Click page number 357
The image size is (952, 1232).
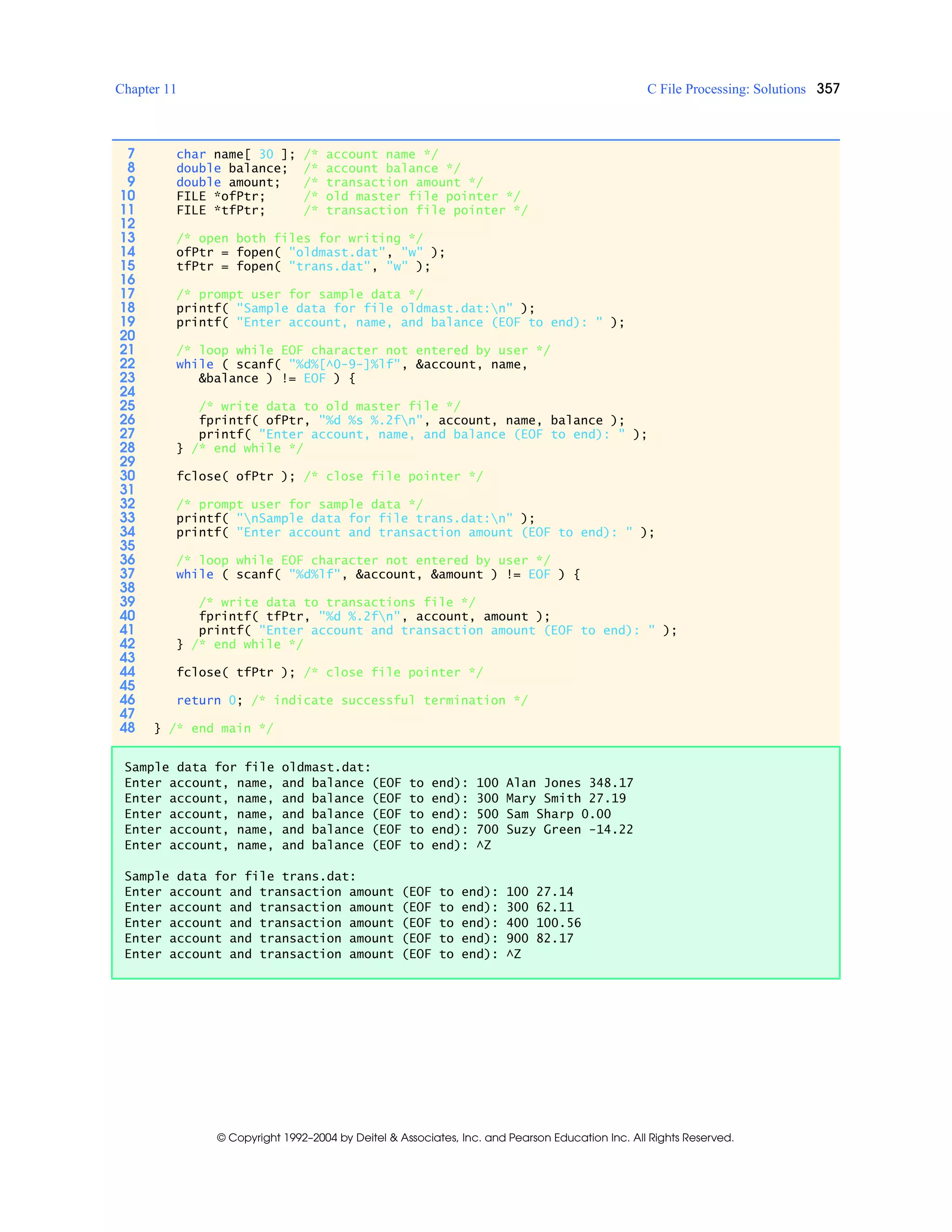(x=828, y=88)
